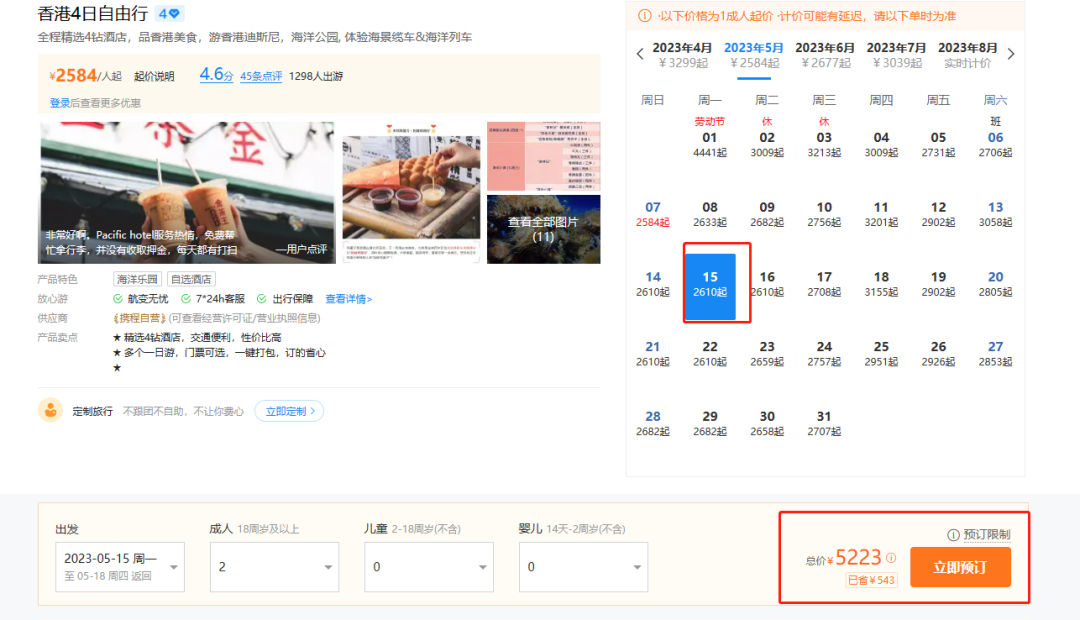Click the orange 定制旅行 avatar icon
Viewport: 1080px width, 620px height.
click(x=50, y=410)
